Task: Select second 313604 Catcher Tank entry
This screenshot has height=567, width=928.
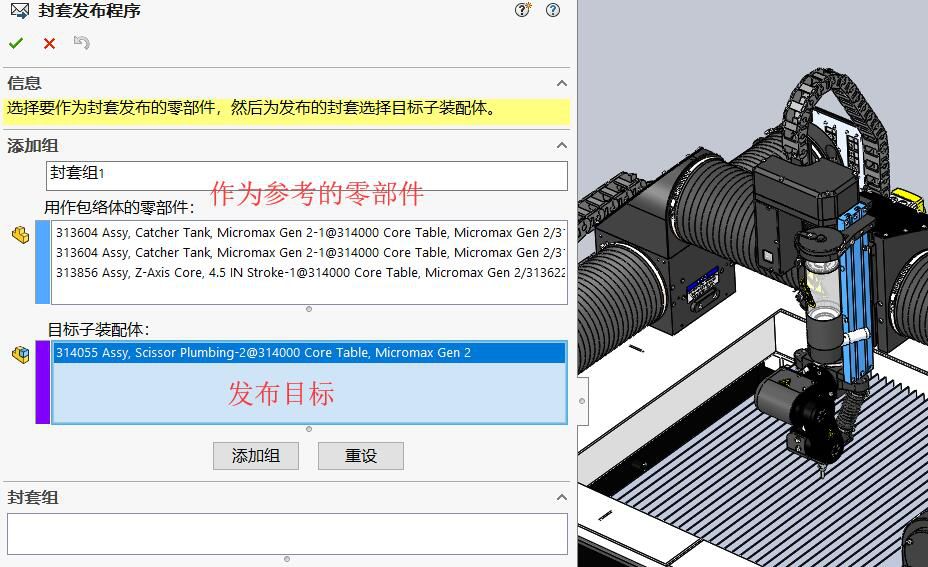Action: [310, 253]
